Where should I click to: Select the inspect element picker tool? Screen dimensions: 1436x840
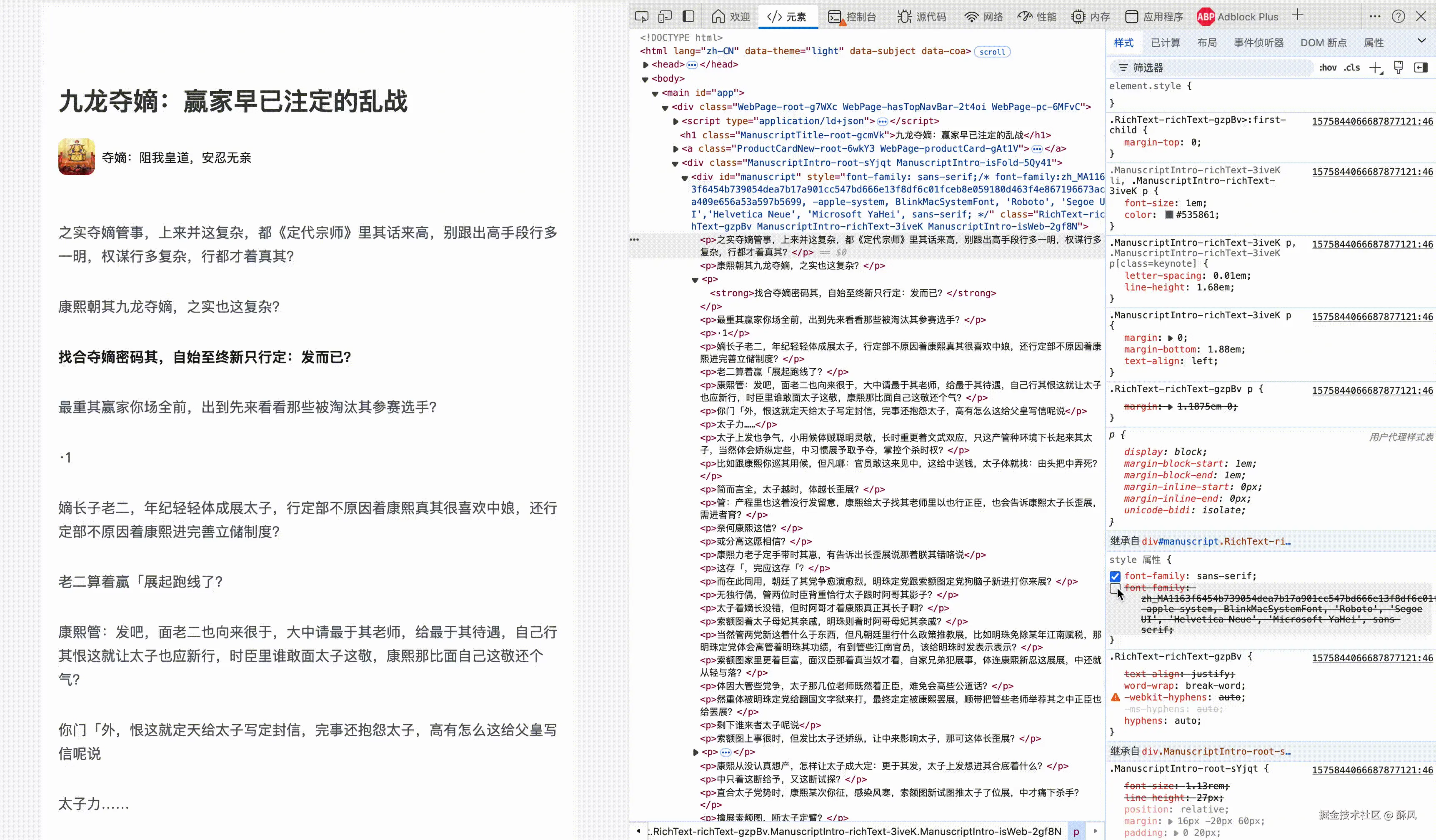[x=641, y=17]
